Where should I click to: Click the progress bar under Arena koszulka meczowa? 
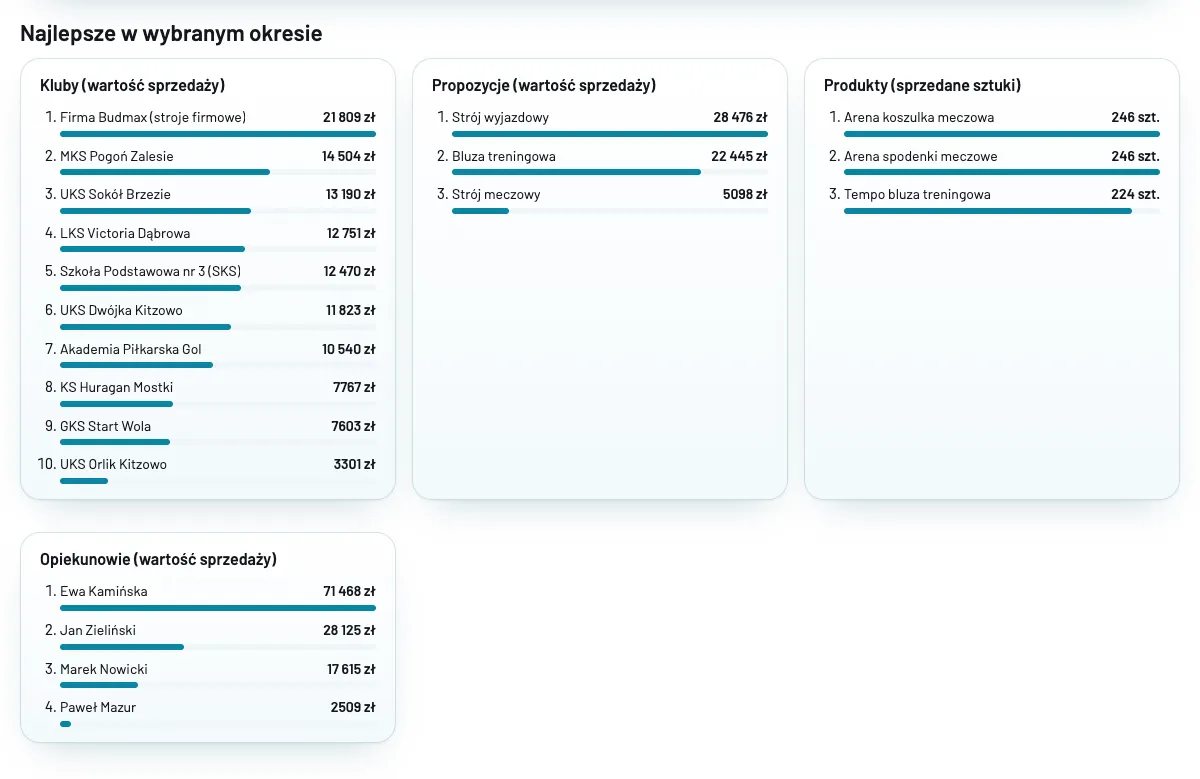tap(1002, 134)
